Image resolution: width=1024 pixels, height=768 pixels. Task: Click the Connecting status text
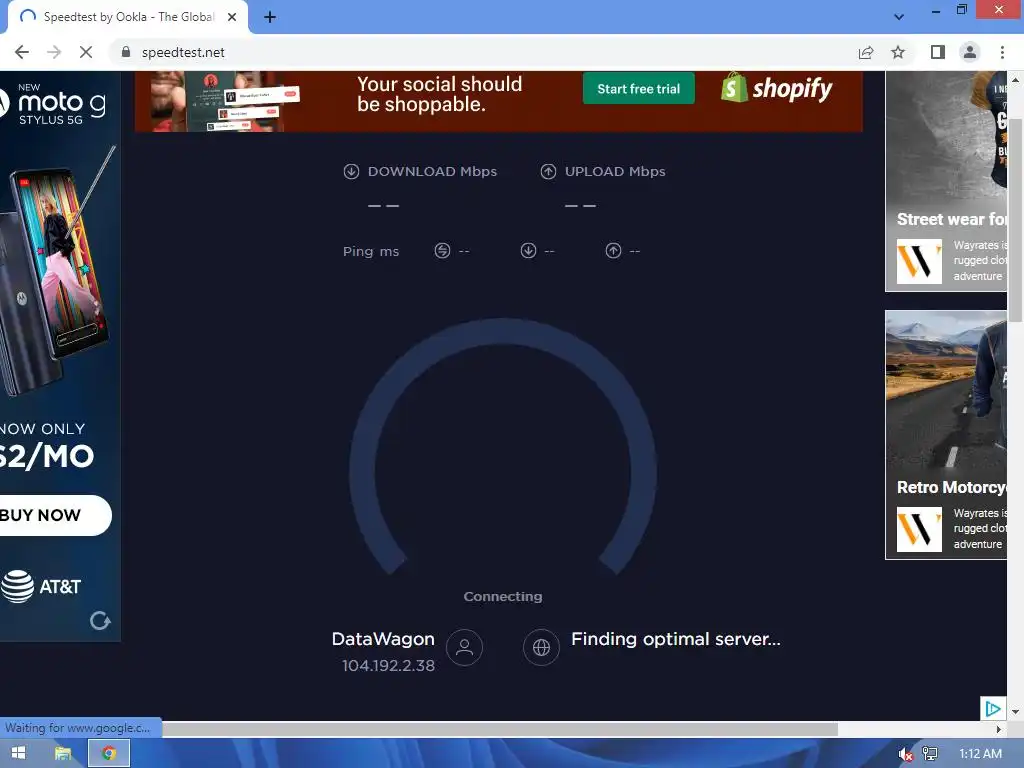tap(503, 596)
